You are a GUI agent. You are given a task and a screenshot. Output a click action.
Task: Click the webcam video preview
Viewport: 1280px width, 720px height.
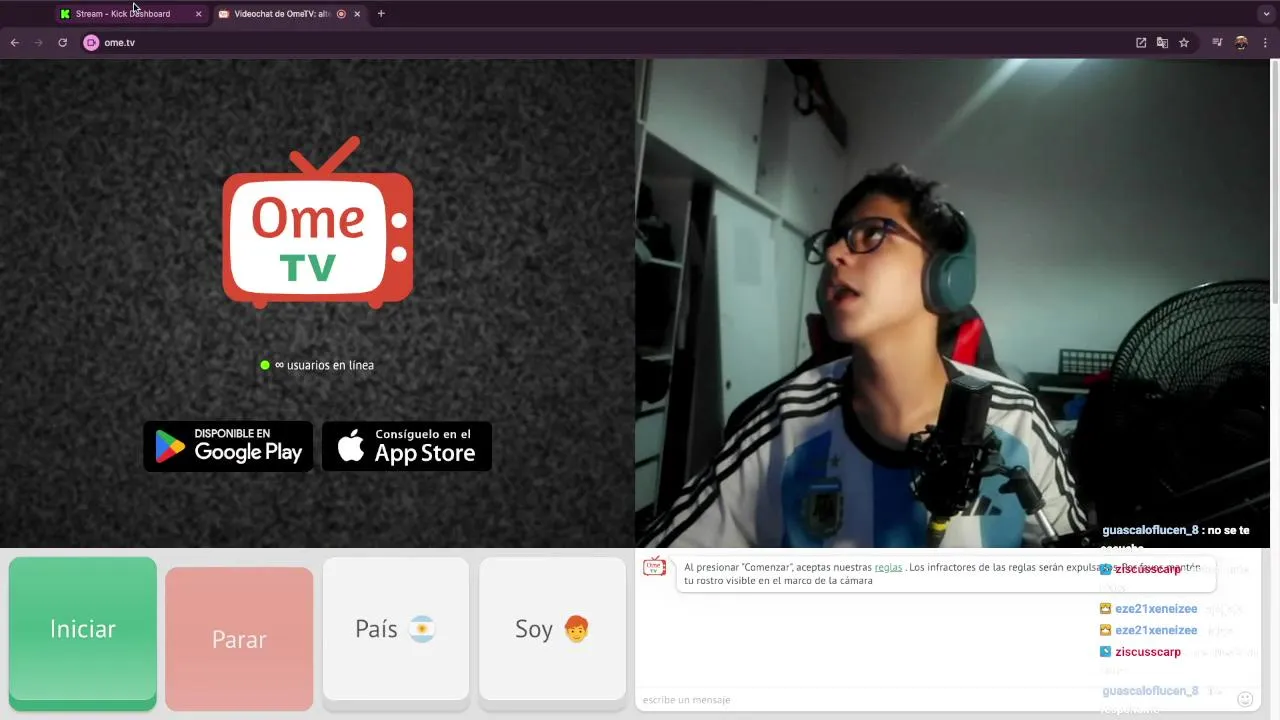tap(952, 303)
